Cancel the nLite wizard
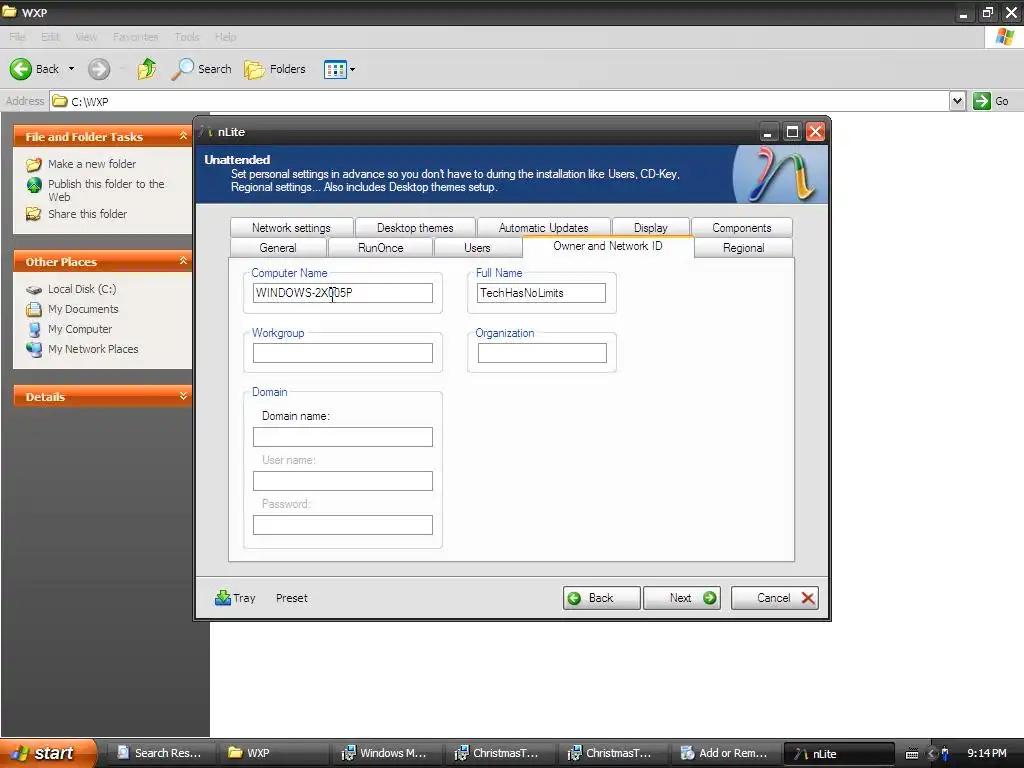The height and width of the screenshot is (768, 1024). point(775,598)
